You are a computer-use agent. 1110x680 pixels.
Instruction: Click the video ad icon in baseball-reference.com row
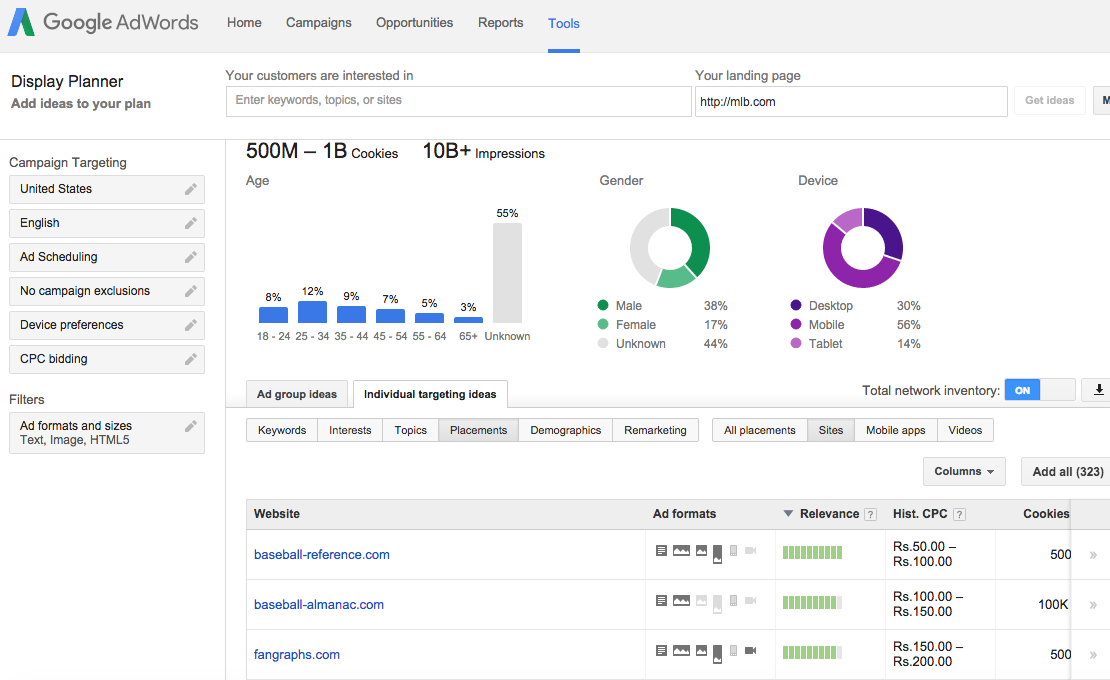pyautogui.click(x=750, y=551)
